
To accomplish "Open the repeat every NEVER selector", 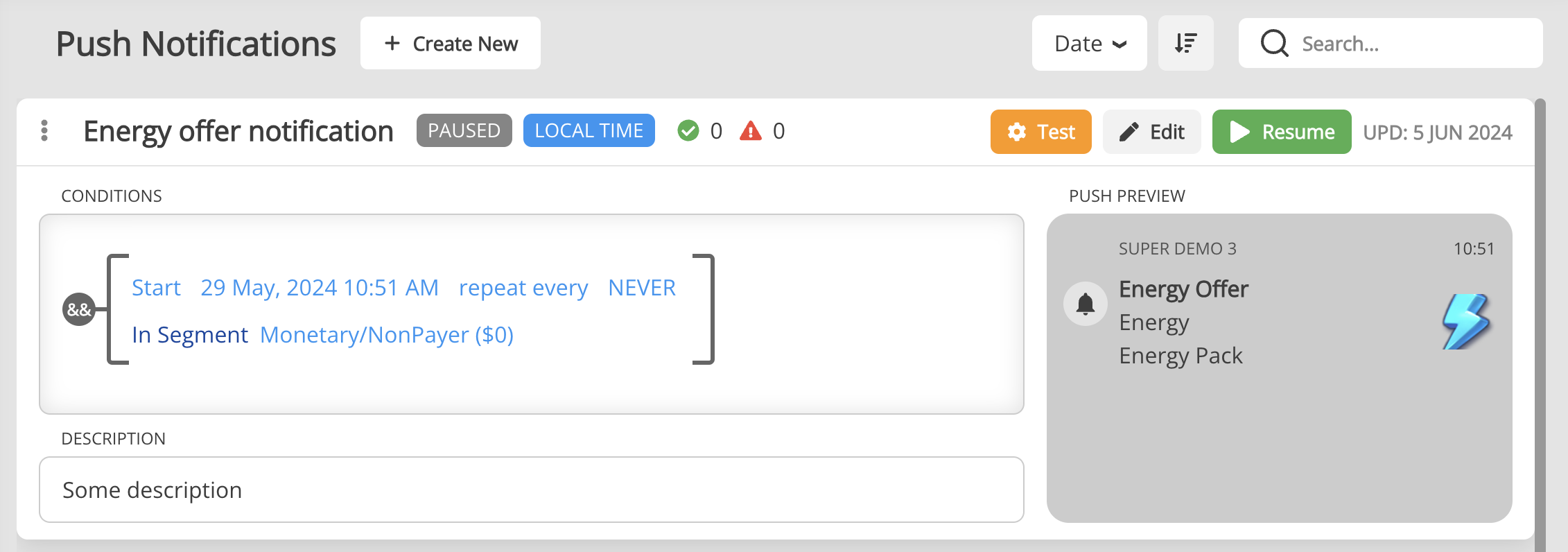I will click(x=642, y=287).
